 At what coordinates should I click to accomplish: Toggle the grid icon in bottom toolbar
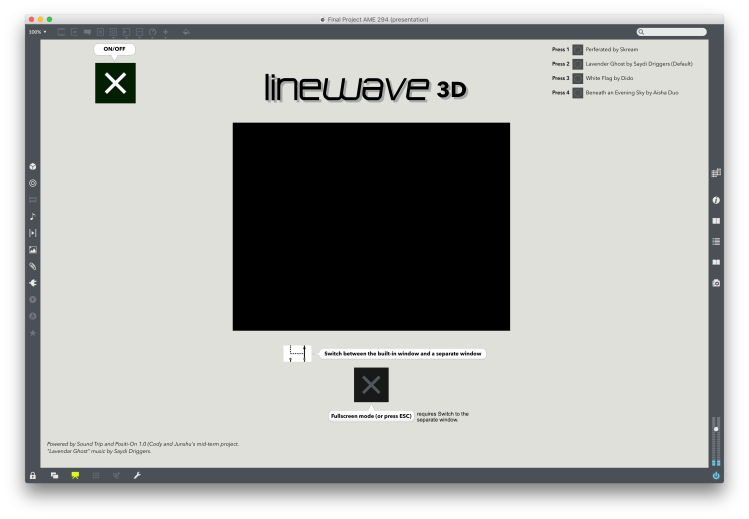tap(96, 476)
